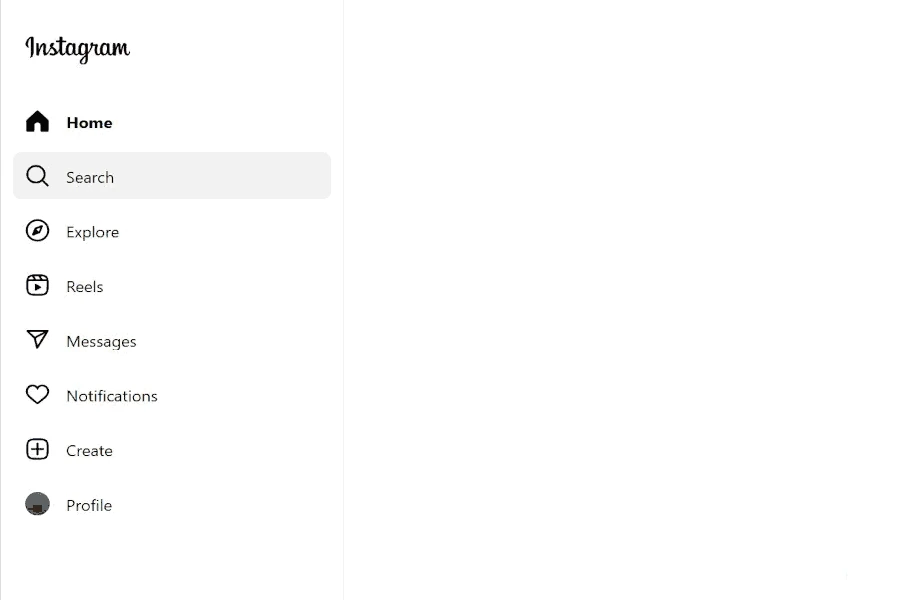The height and width of the screenshot is (600, 900).
Task: Click the Search magnifying glass icon
Action: (37, 176)
